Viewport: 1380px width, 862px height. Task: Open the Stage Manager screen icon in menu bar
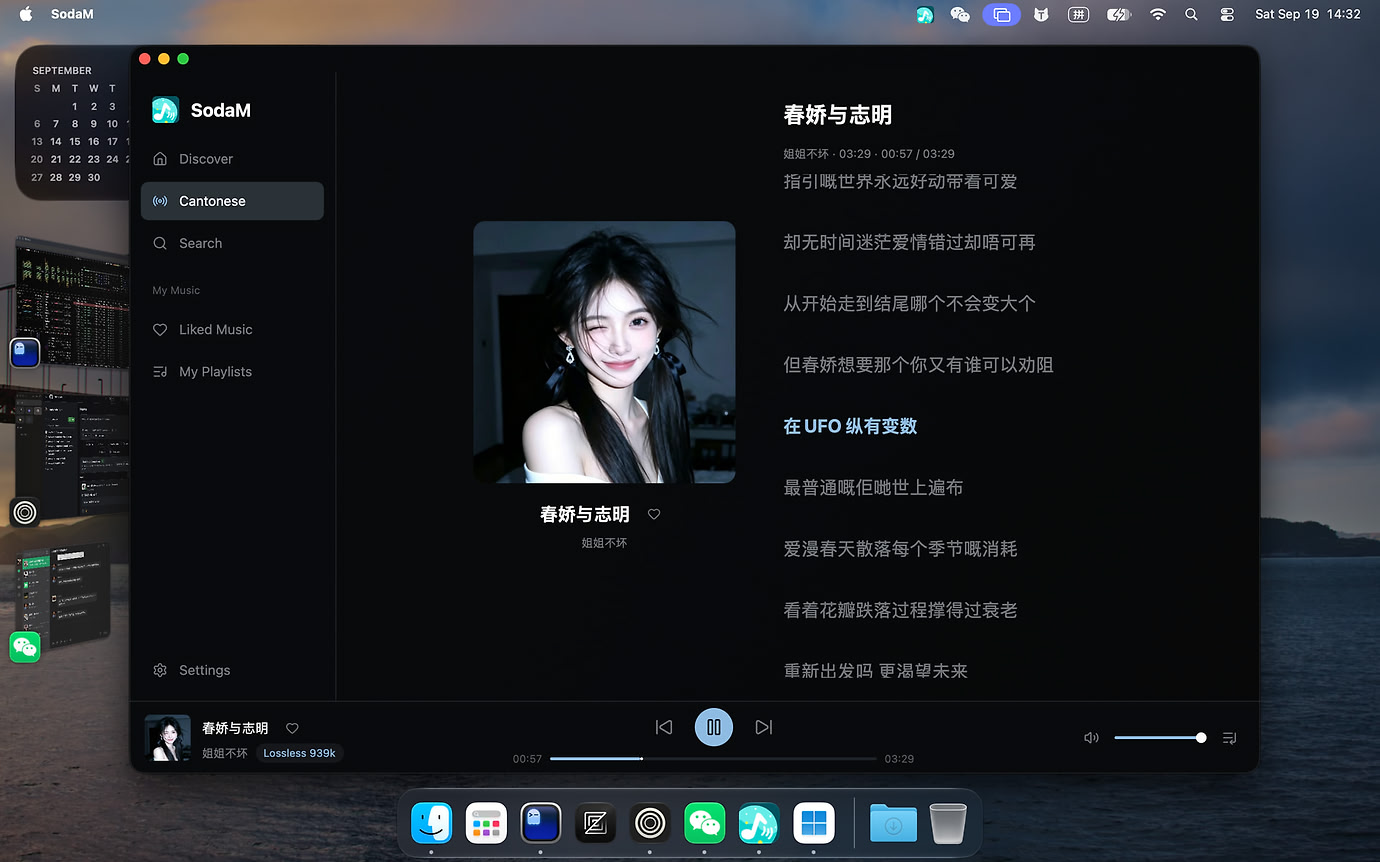pyautogui.click(x=1001, y=14)
